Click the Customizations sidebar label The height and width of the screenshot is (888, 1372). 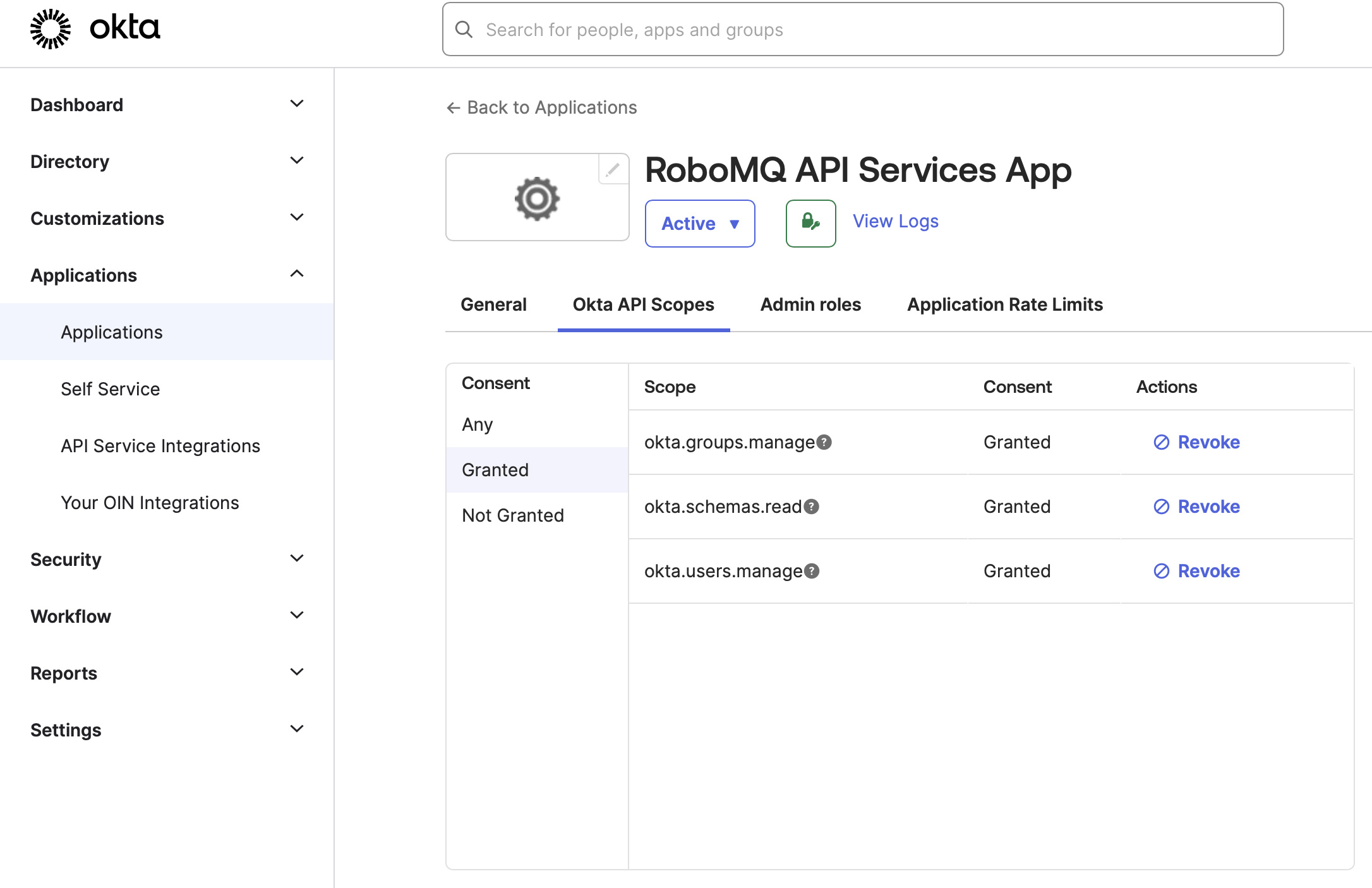[x=97, y=218]
